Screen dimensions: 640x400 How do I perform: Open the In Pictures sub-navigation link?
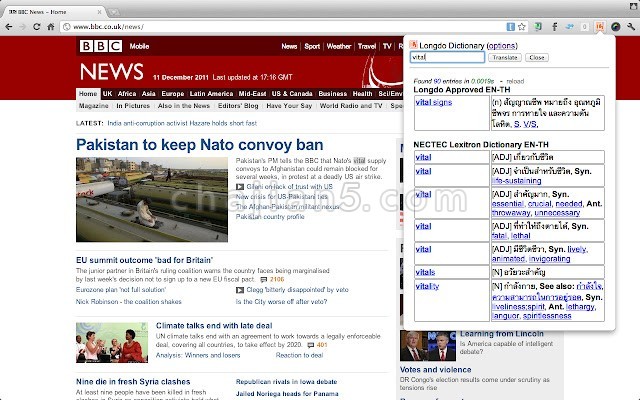[x=133, y=106]
